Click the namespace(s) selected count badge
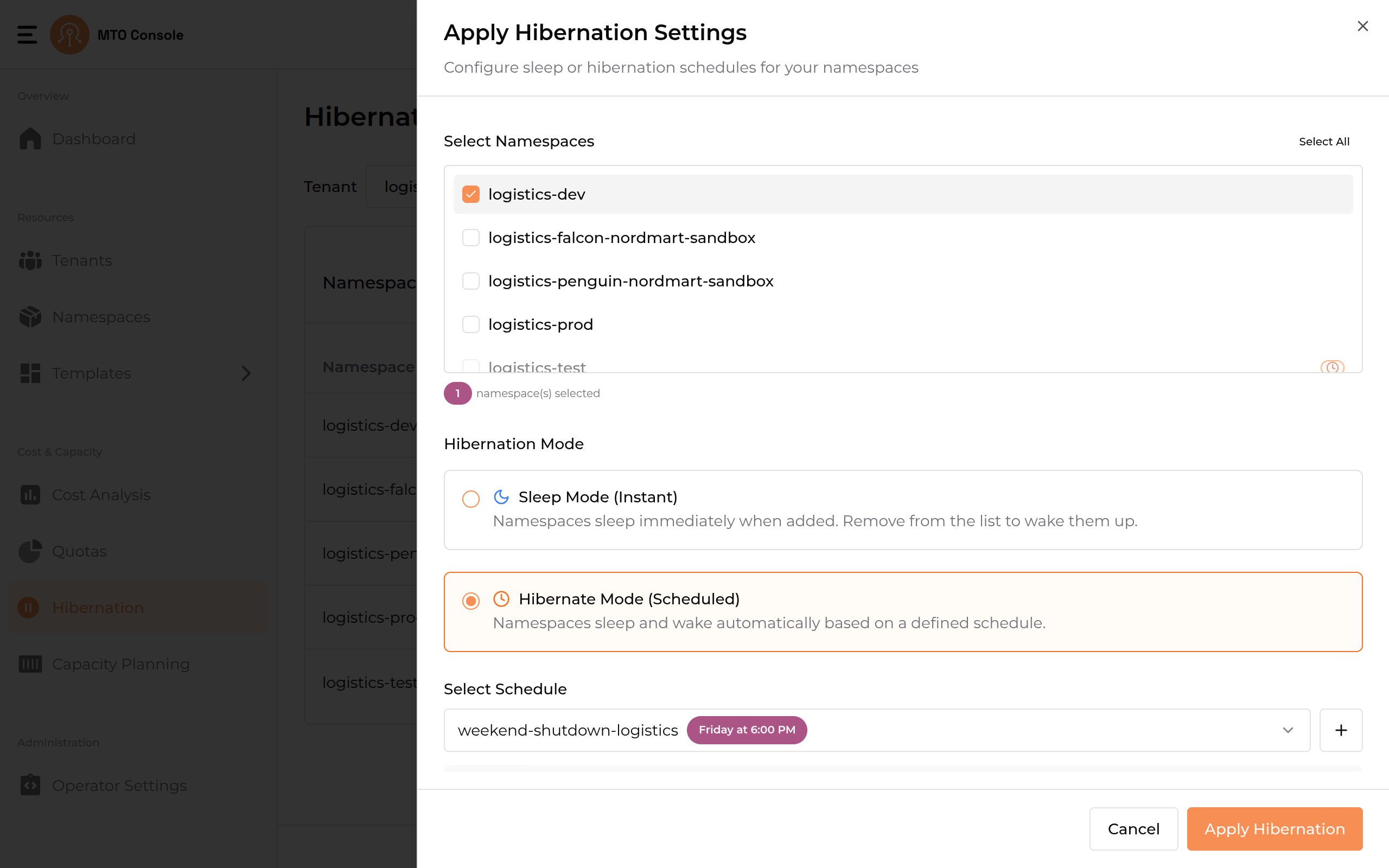Image resolution: width=1389 pixels, height=868 pixels. (x=457, y=393)
